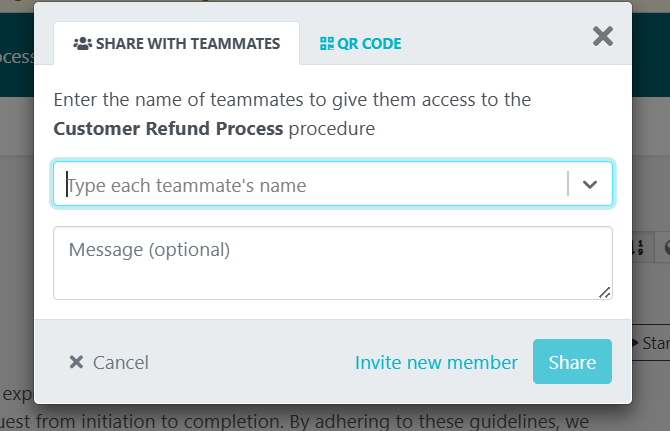The width and height of the screenshot is (670, 431).
Task: Click the partially hidden Start button
Action: [x=651, y=343]
